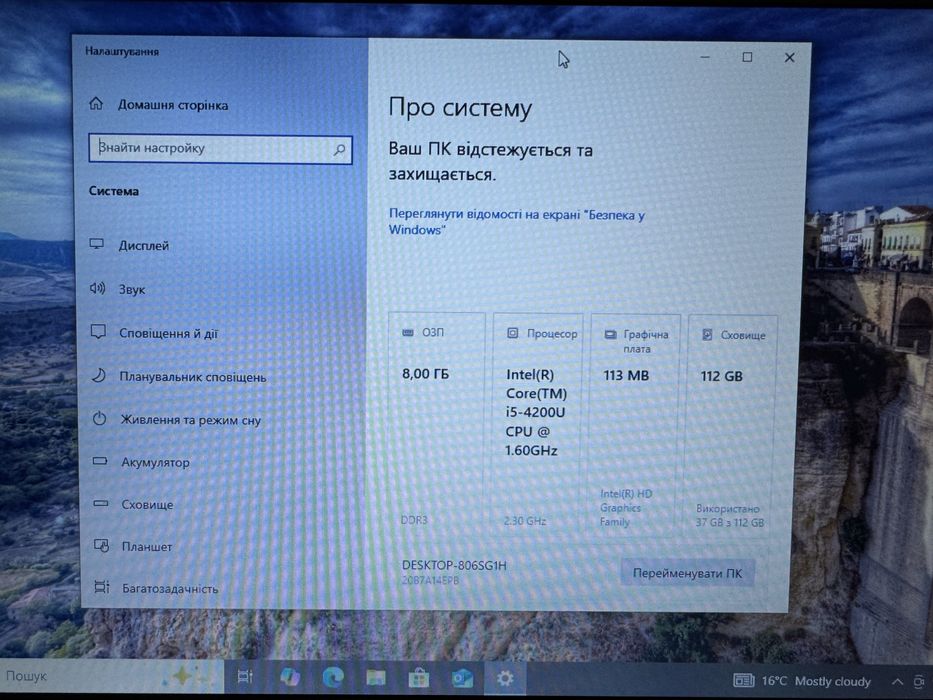933x700 pixels.
Task: Open Сповіщення й дії settings
Action: (169, 333)
